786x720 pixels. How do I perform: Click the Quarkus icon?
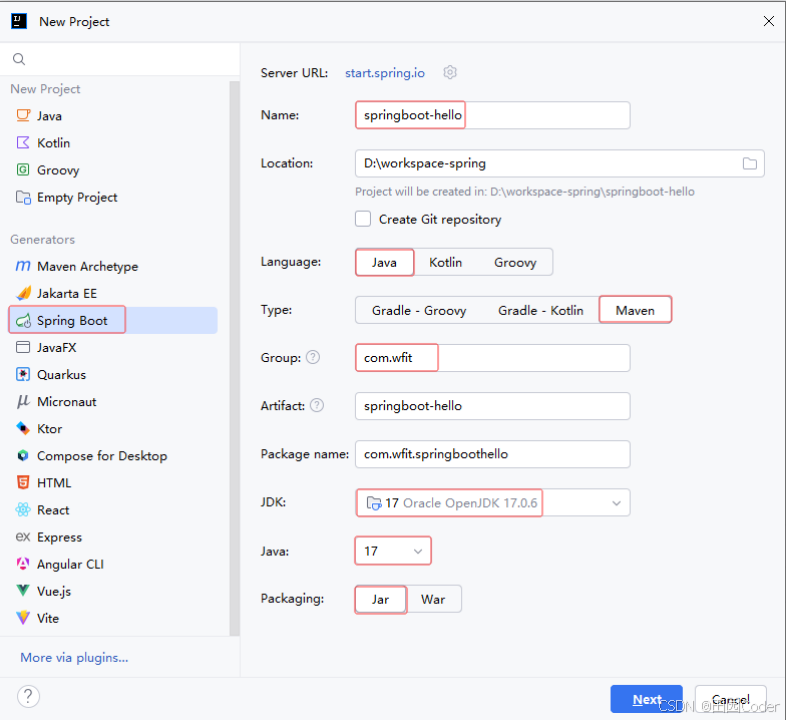(23, 374)
